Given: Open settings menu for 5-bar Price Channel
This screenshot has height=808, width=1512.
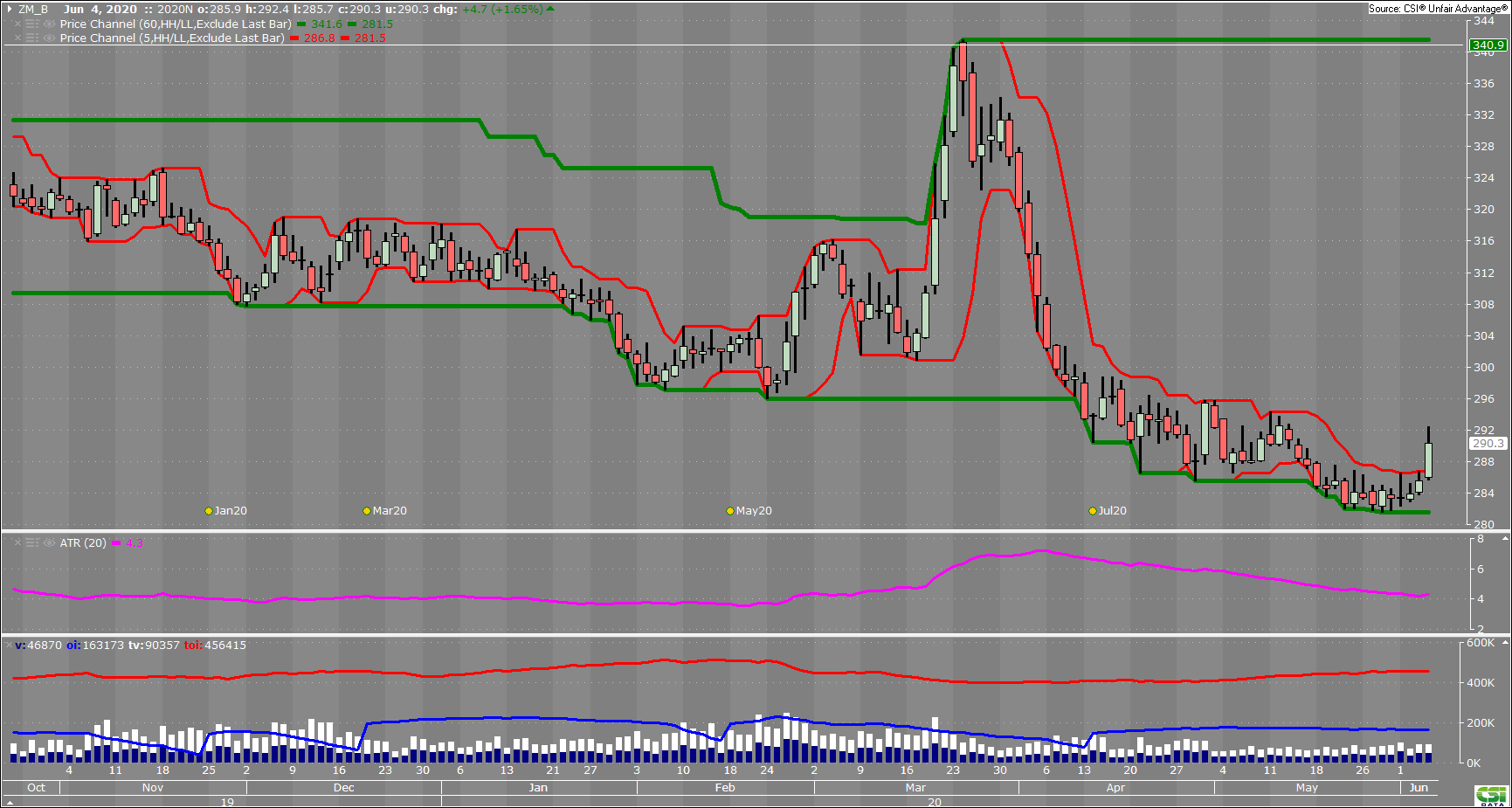Looking at the screenshot, I should click(32, 38).
